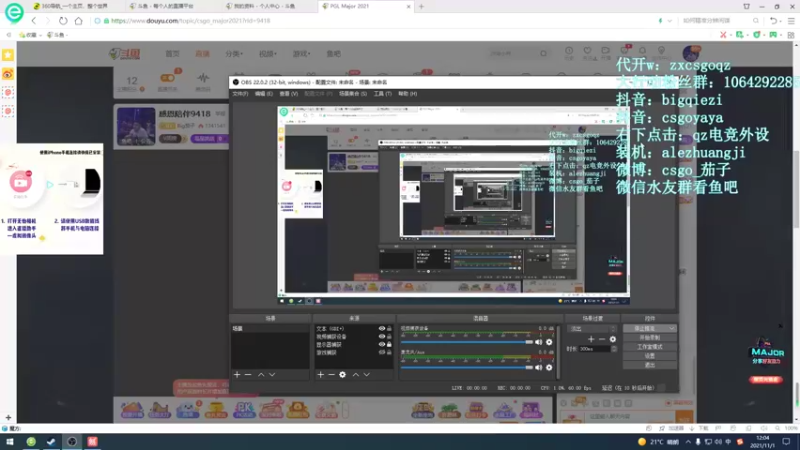The height and width of the screenshot is (450, 800).
Task: Open the yellow star favorites sidebar icon
Action: coord(8,55)
